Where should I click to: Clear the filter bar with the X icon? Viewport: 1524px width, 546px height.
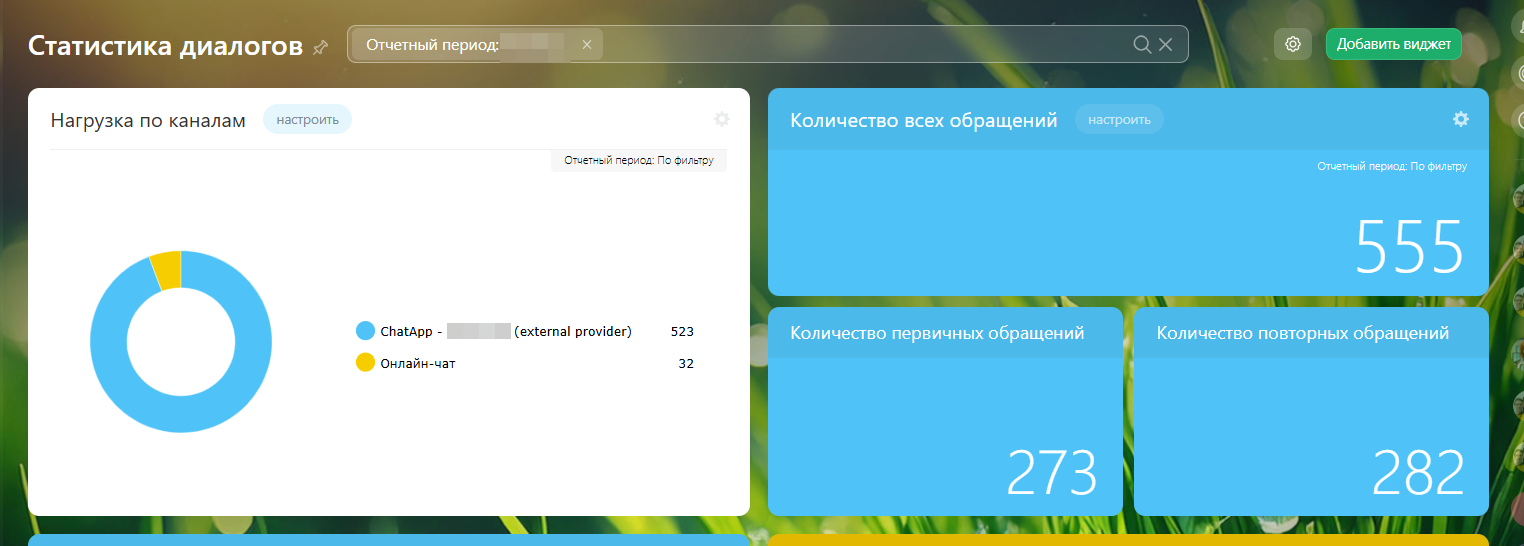pos(1166,44)
